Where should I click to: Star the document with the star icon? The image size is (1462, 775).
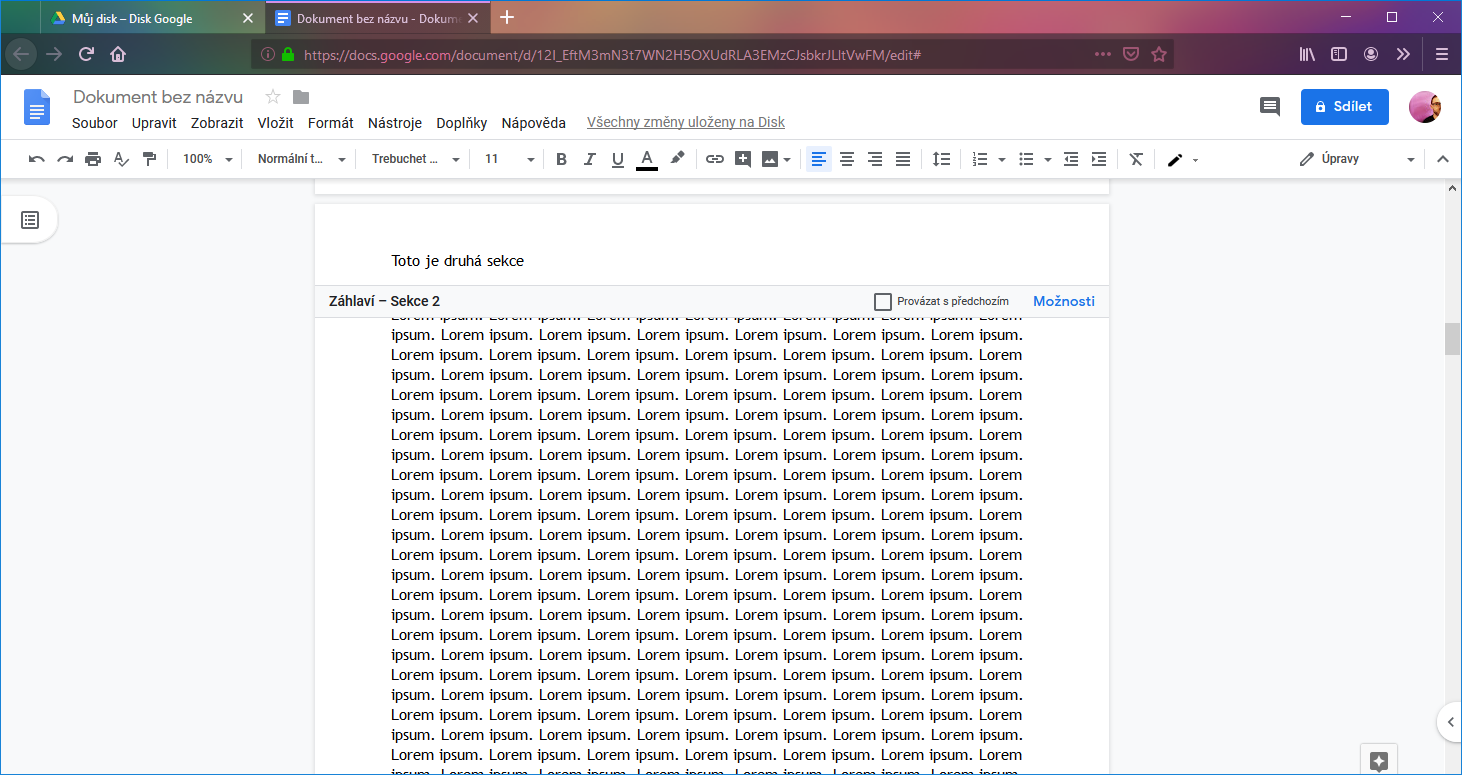[272, 97]
